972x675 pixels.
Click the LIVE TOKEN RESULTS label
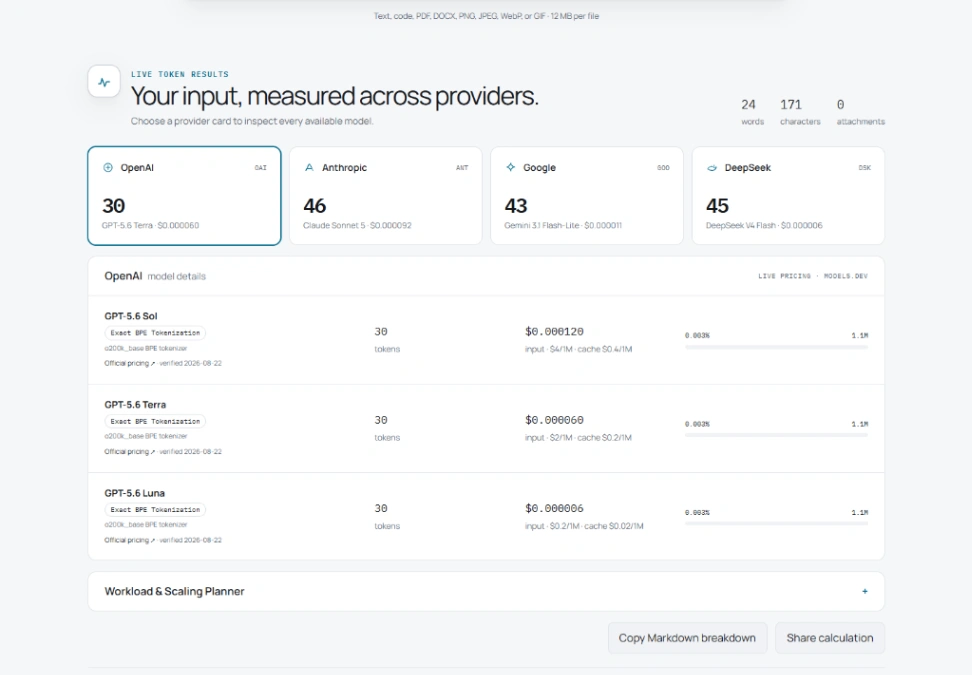[x=180, y=74]
